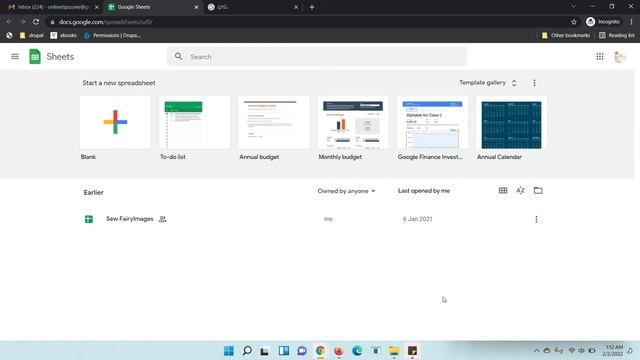Open Task View from the taskbar

point(264,351)
